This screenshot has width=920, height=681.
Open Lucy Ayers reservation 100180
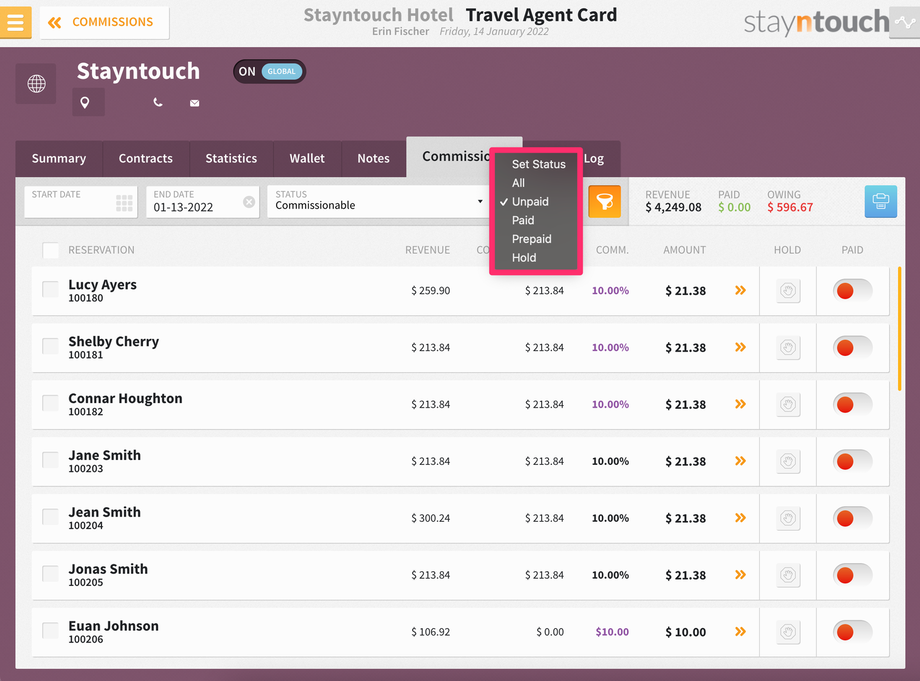103,291
